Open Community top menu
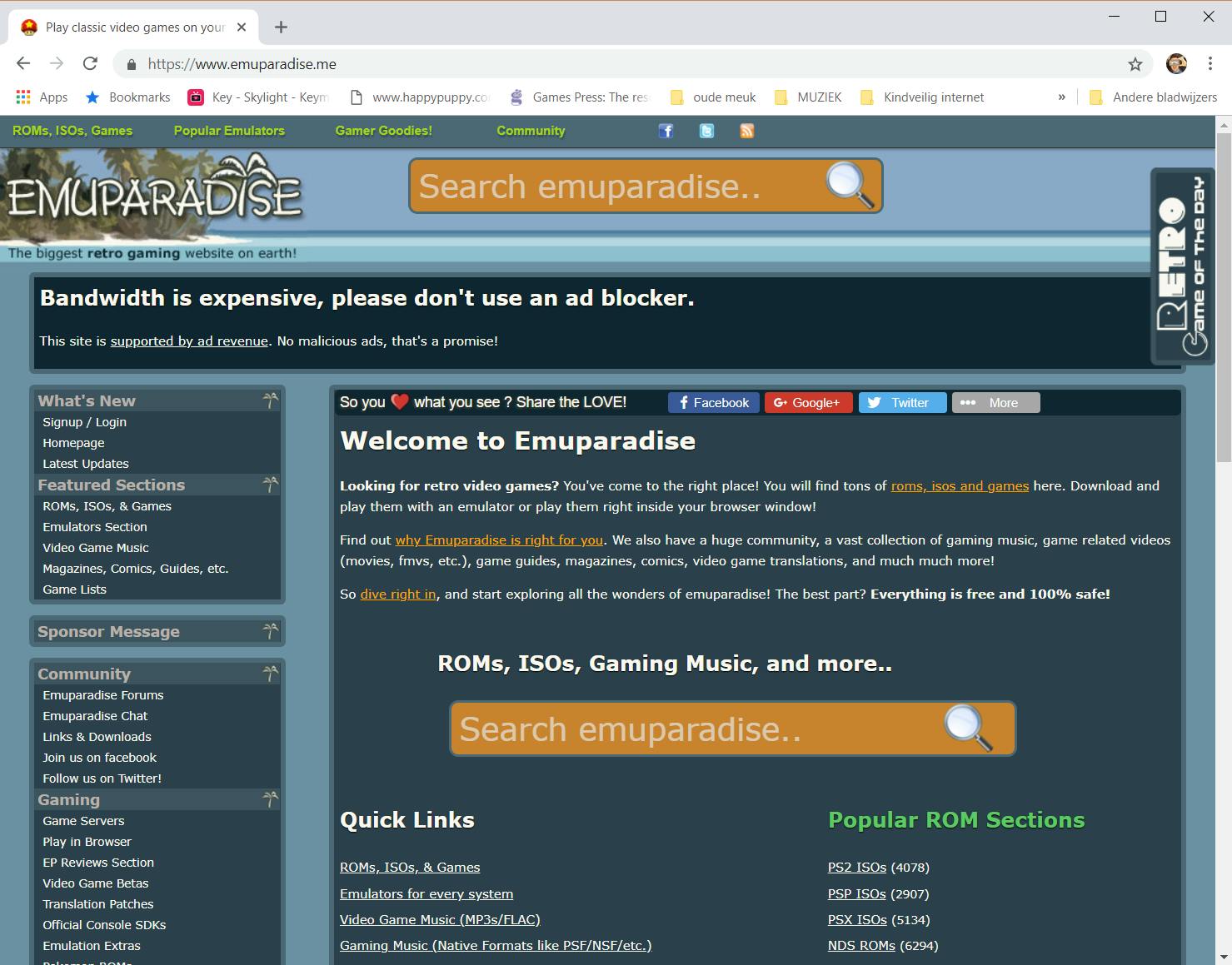 [x=531, y=131]
